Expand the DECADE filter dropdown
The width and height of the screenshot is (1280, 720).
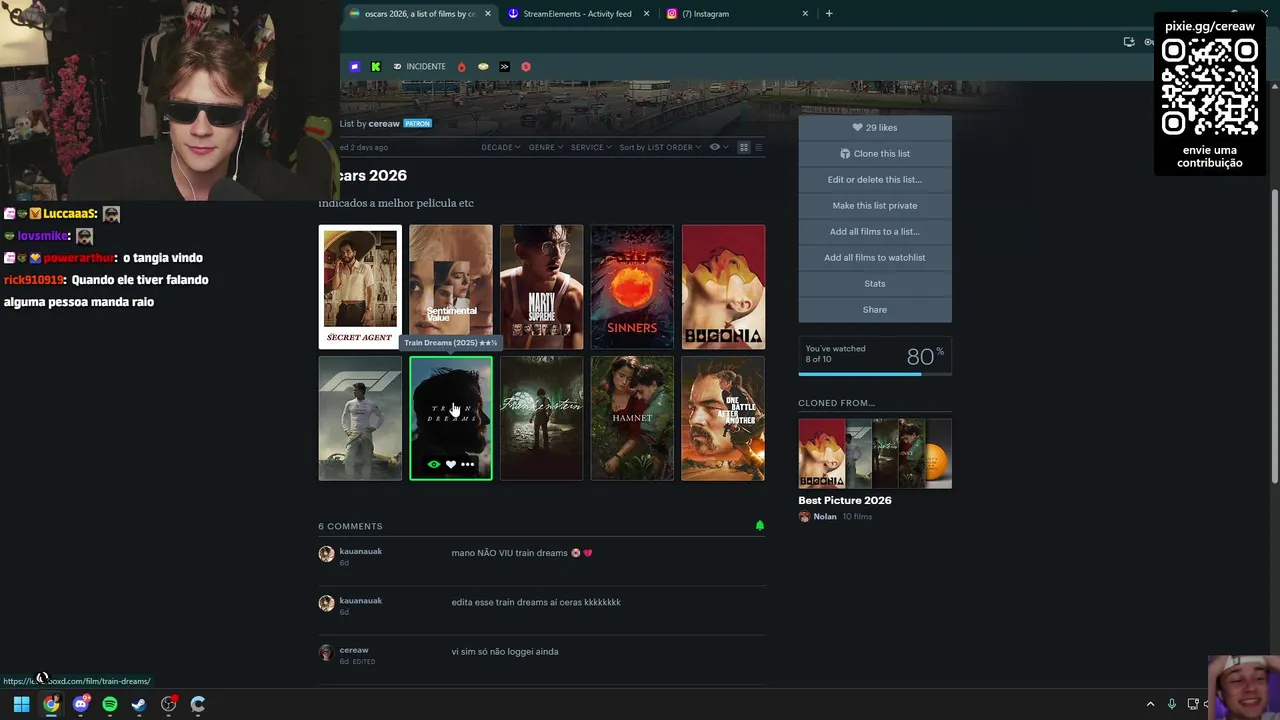(x=501, y=147)
